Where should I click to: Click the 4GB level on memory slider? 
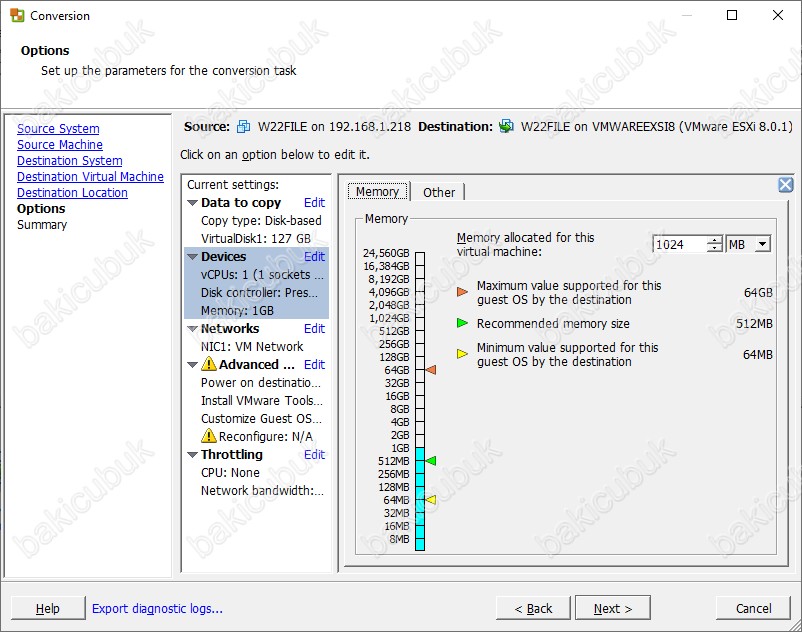(420, 422)
